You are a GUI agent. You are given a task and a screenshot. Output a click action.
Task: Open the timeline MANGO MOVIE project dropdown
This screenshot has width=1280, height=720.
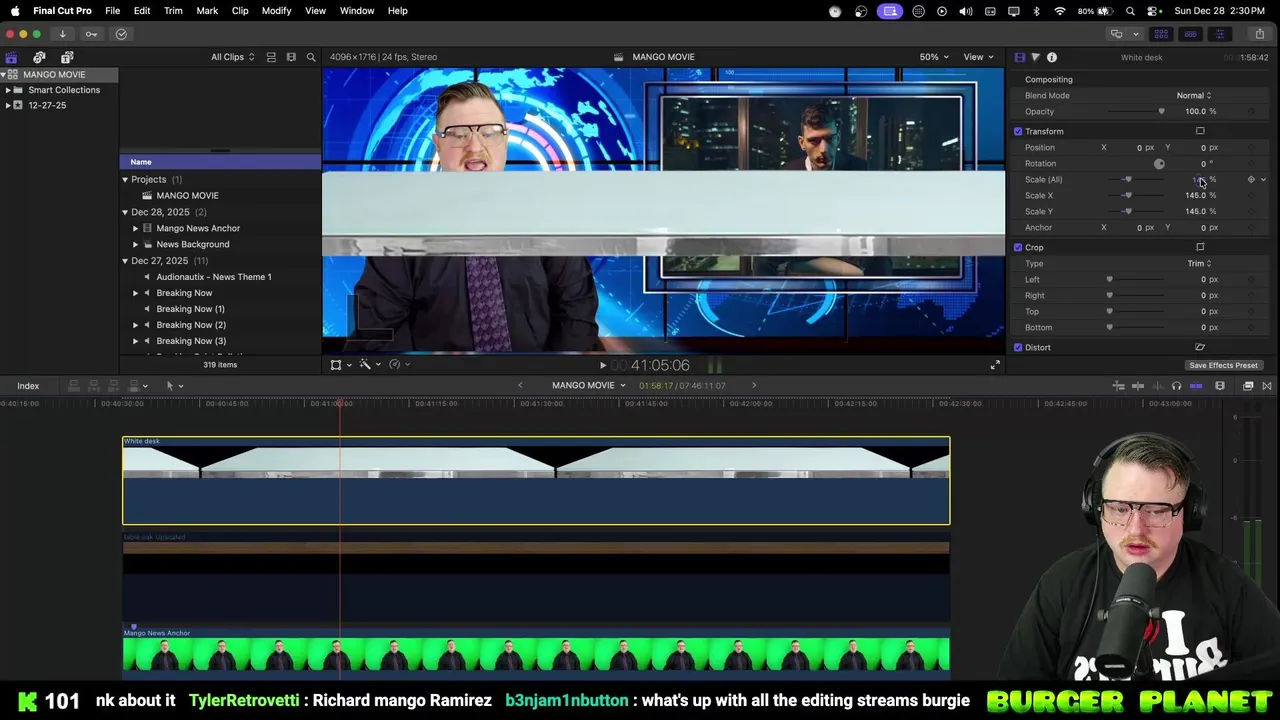589,386
